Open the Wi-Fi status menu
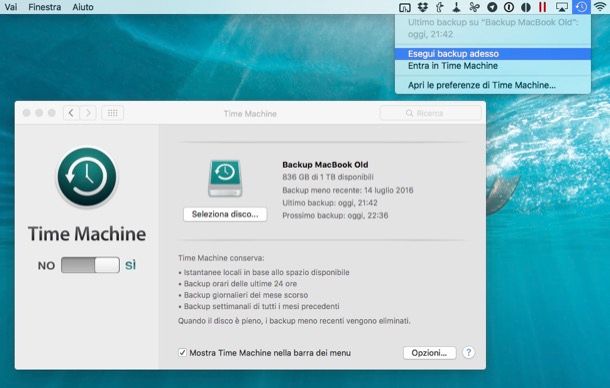 601,7
